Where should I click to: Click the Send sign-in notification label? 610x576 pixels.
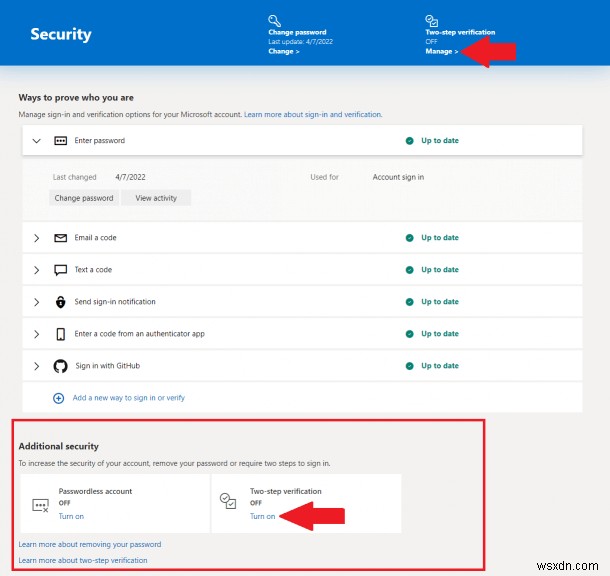[x=115, y=302]
